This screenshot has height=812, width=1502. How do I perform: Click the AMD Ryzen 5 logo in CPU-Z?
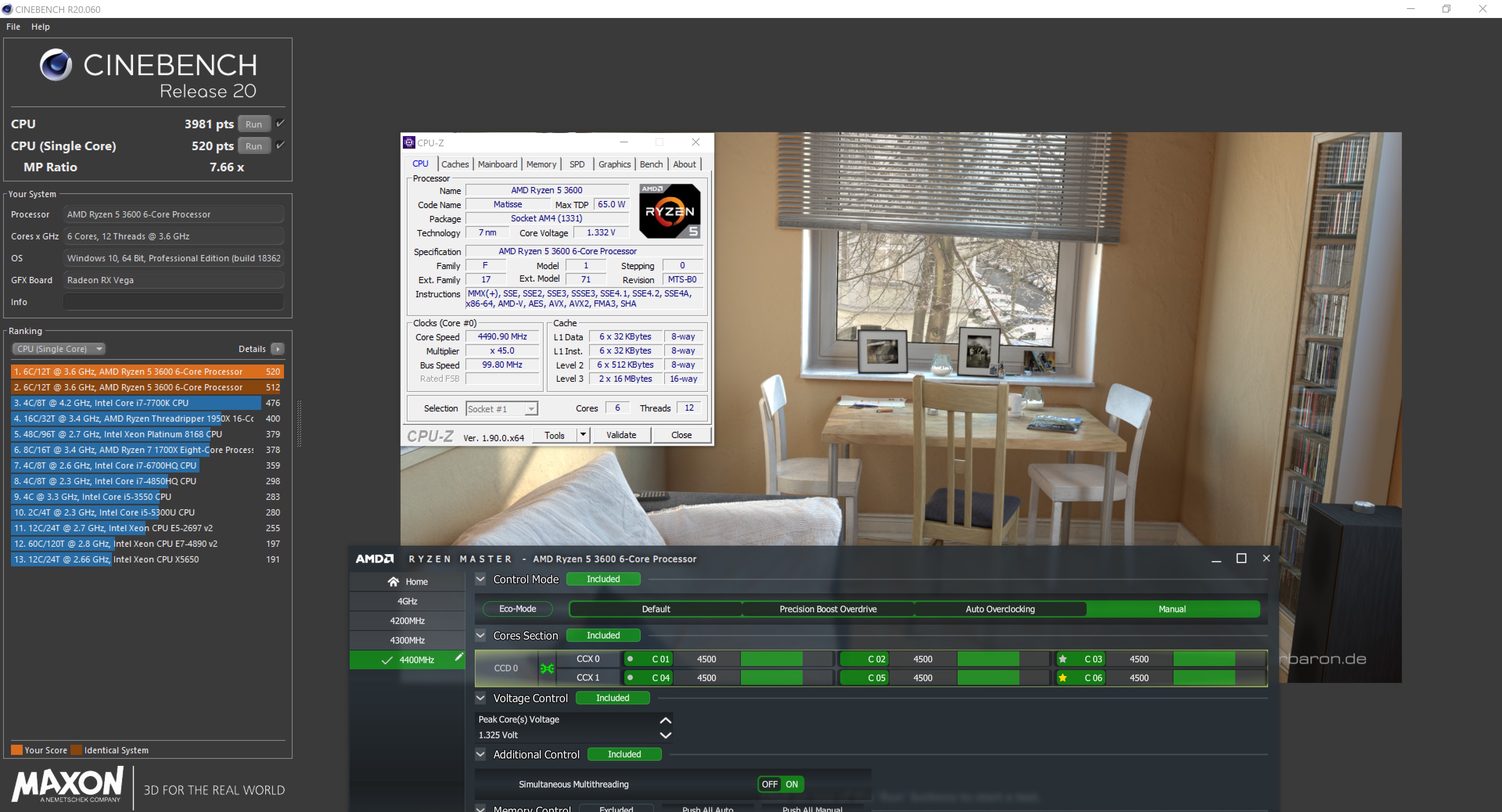click(x=669, y=211)
